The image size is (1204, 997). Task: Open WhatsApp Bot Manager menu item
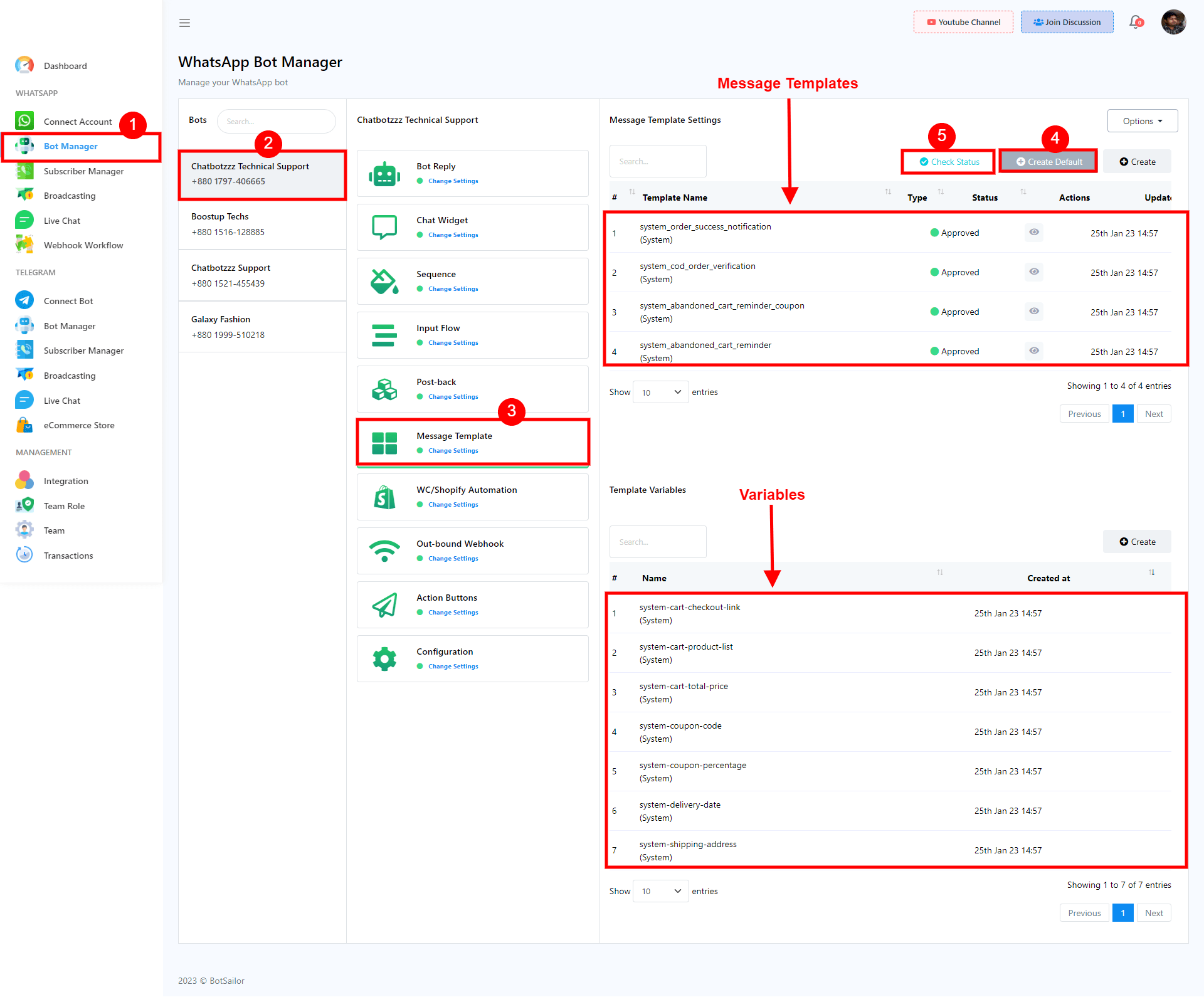[82, 146]
